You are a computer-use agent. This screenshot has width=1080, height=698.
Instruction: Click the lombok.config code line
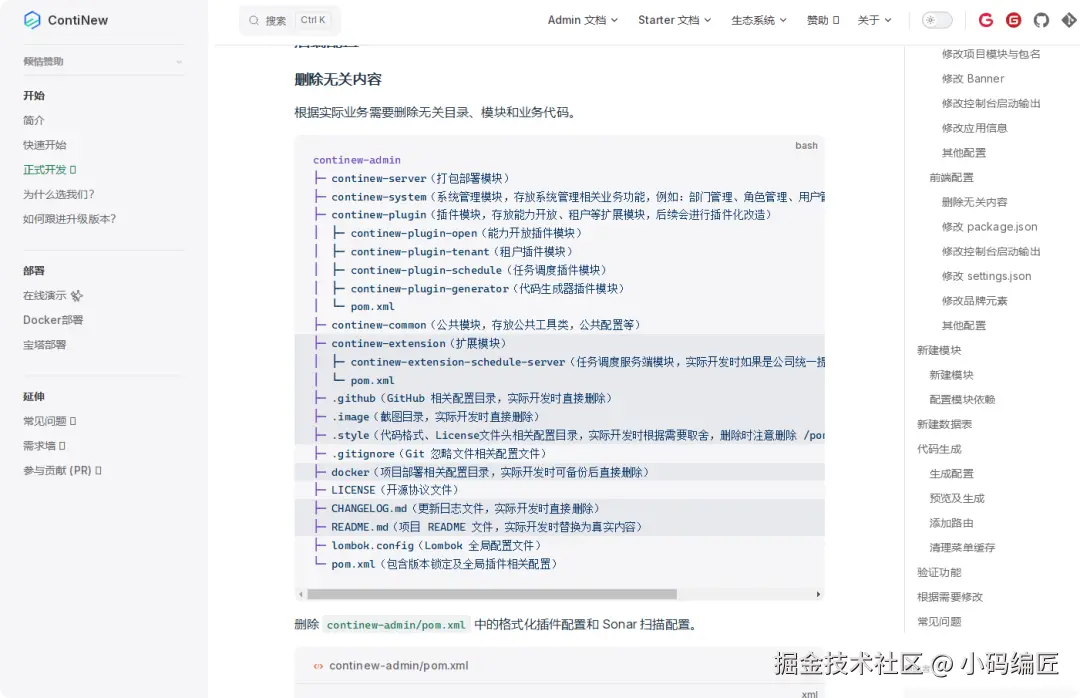427,545
